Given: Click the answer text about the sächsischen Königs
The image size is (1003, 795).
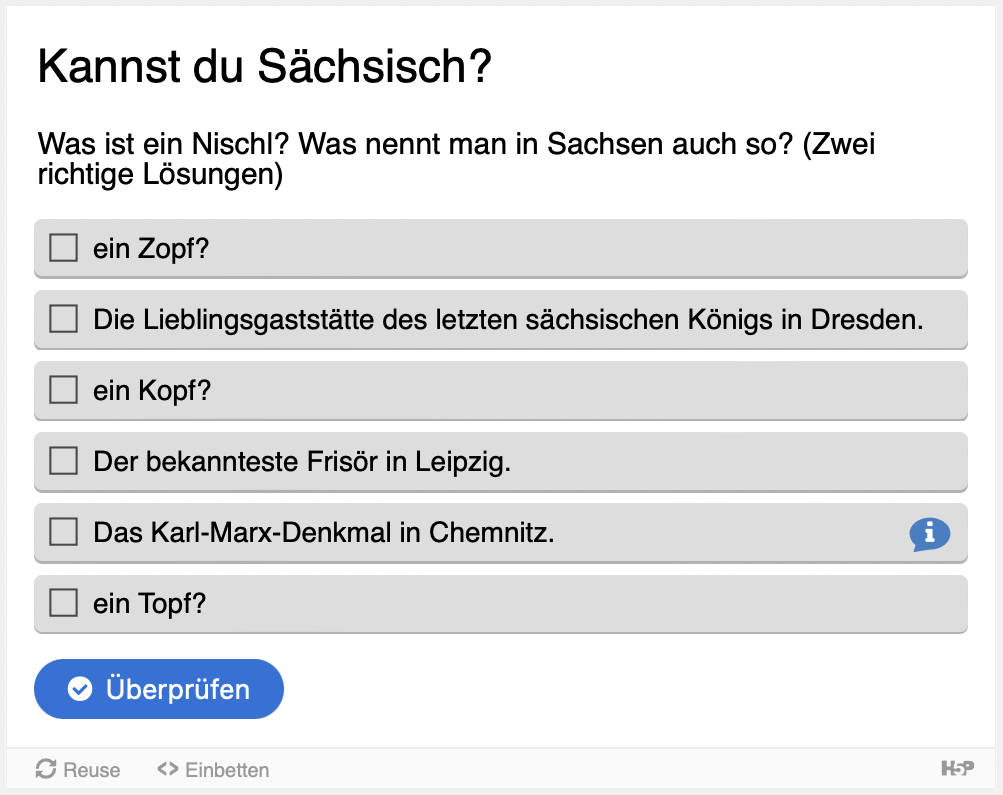Looking at the screenshot, I should click(508, 320).
